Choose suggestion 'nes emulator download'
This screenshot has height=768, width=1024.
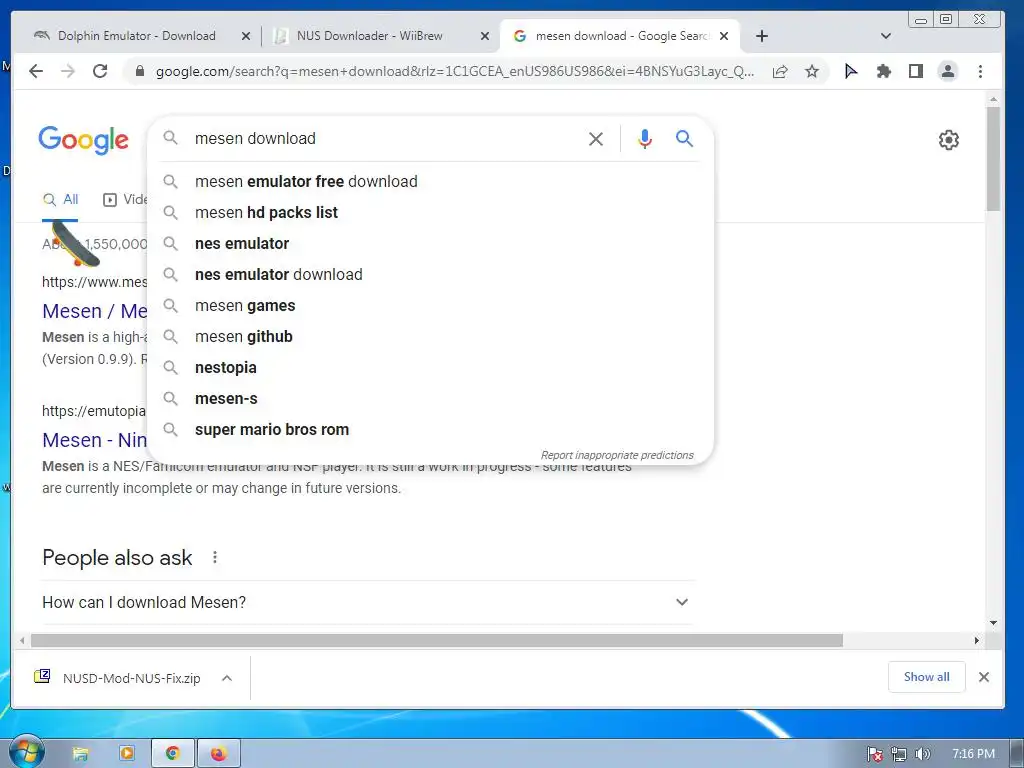tap(430, 274)
